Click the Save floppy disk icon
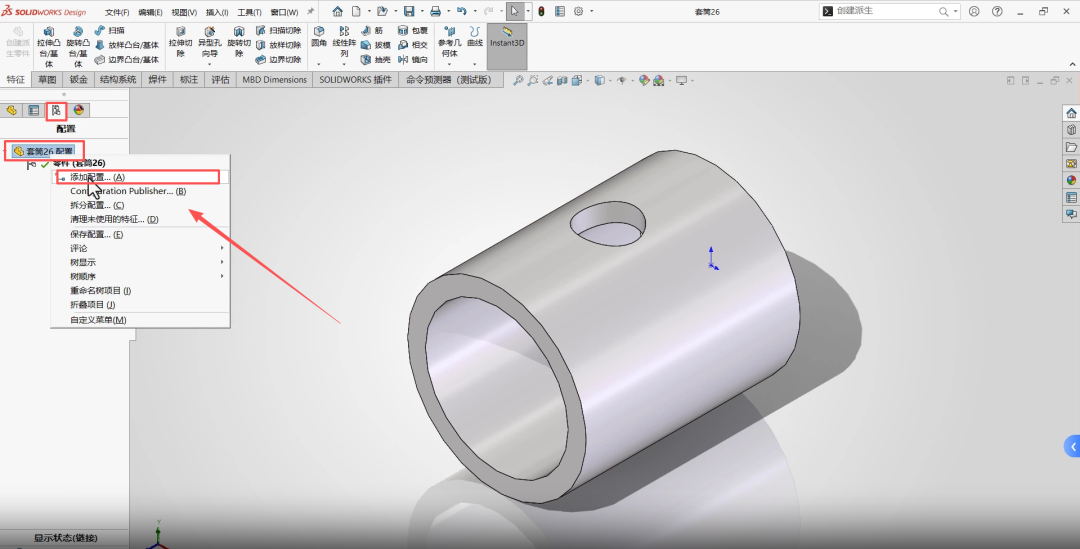This screenshot has height=549, width=1080. [x=409, y=11]
